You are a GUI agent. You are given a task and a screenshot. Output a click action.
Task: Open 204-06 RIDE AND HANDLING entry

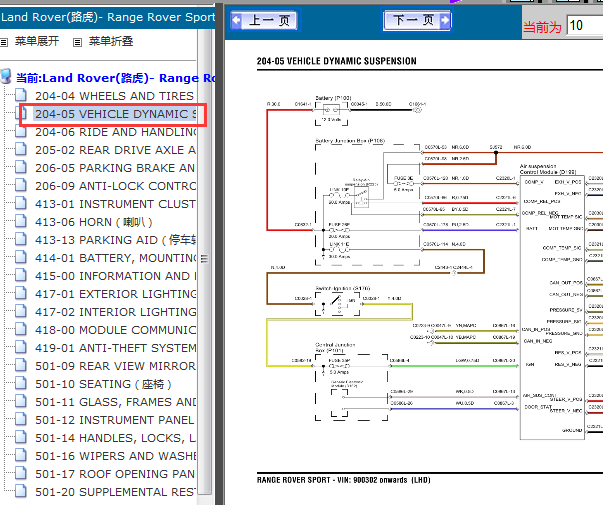[115, 132]
